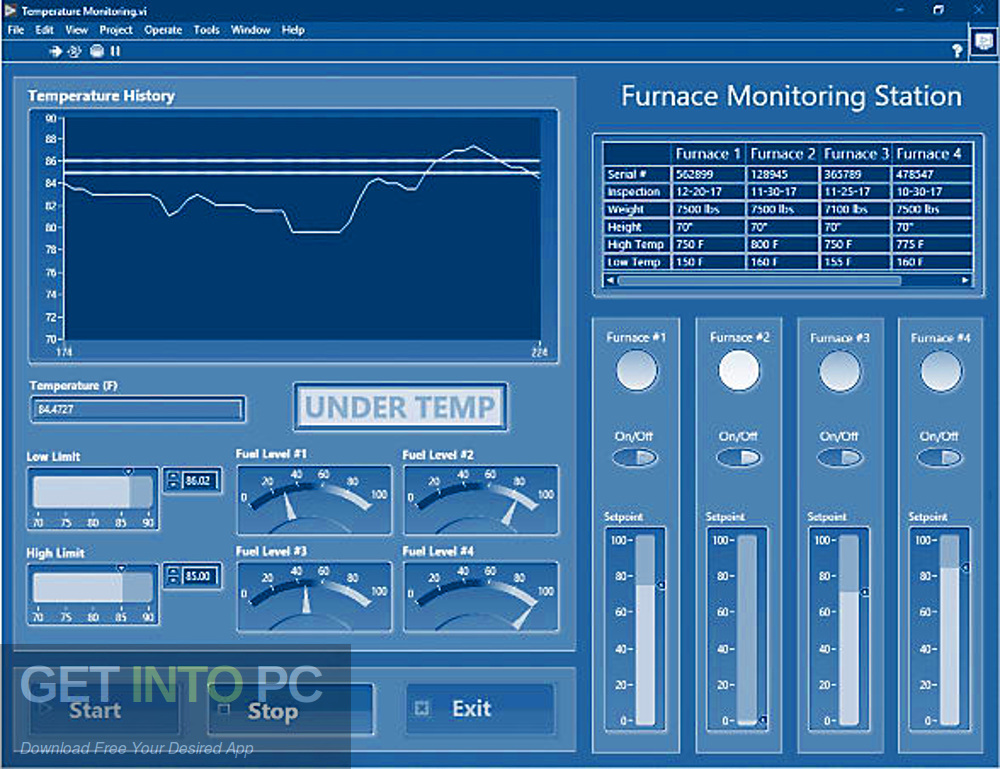
Task: Click the VI icon pane in the corner
Action: pos(984,42)
